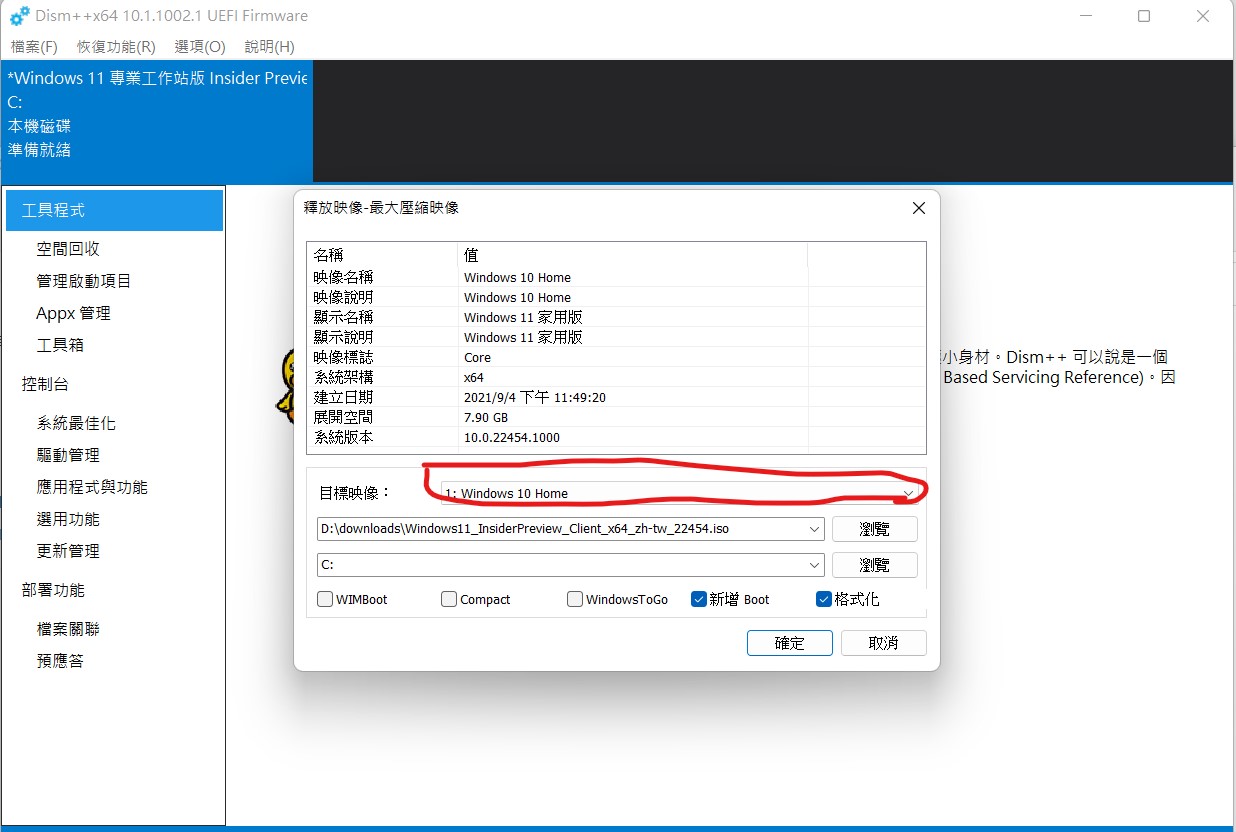Screen dimensions: 1236x832
Task: Select the 顯示說明 row
Action: [x=617, y=337]
